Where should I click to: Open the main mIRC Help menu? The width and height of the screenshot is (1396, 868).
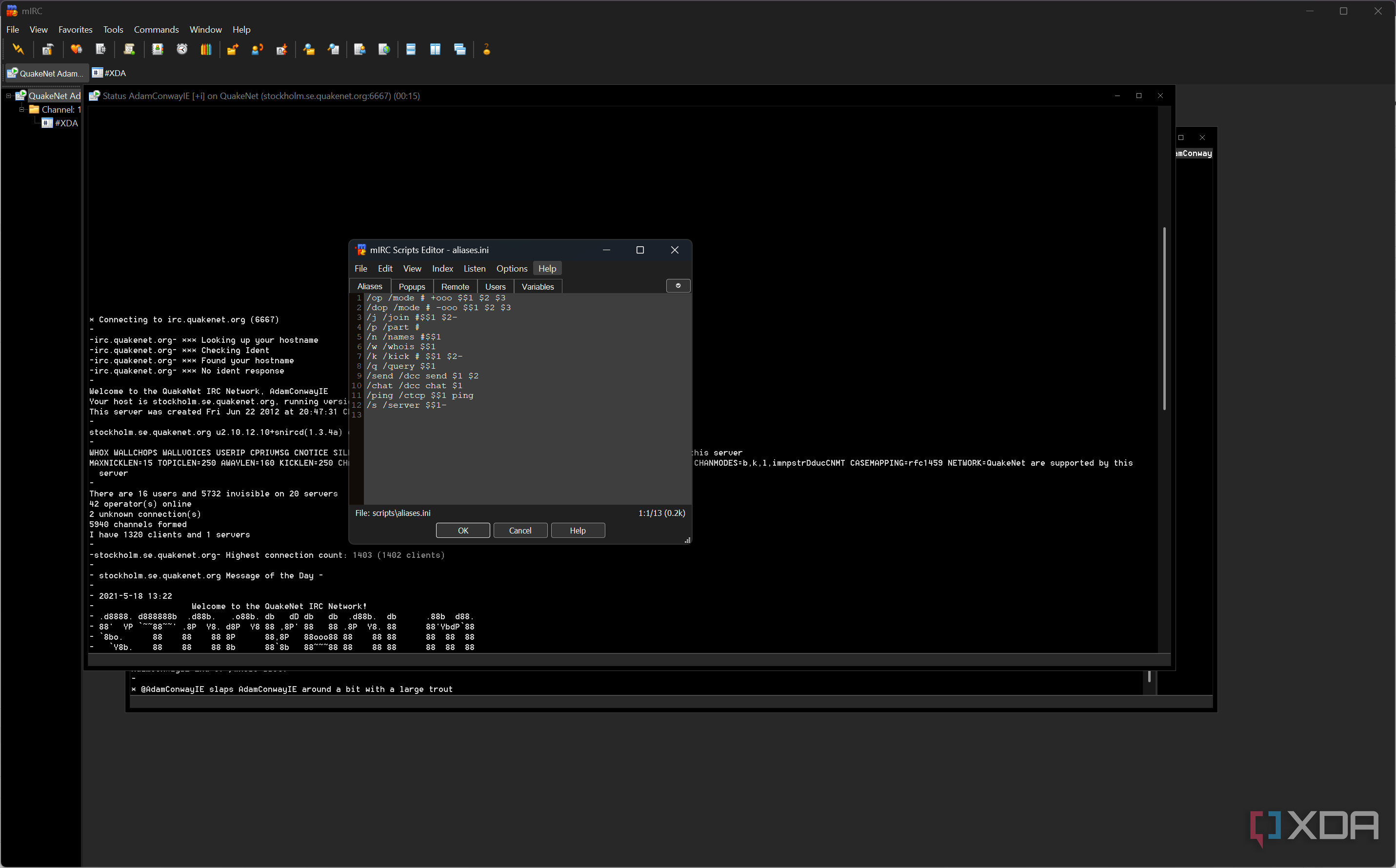point(241,29)
